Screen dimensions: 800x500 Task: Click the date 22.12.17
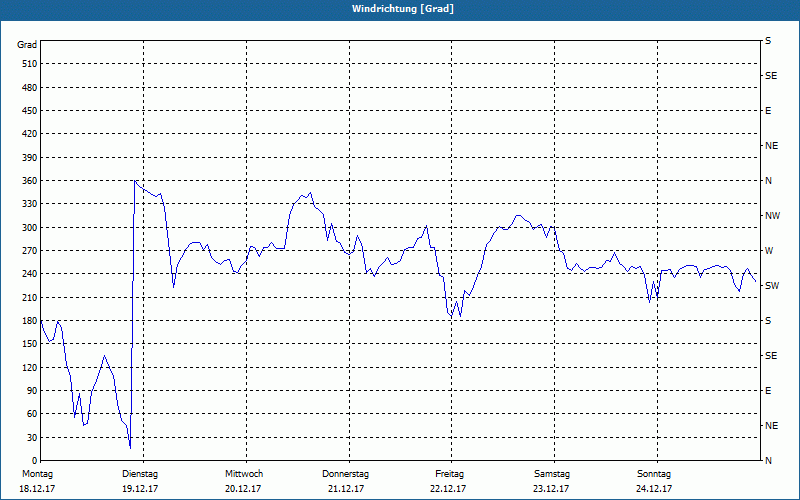448,489
